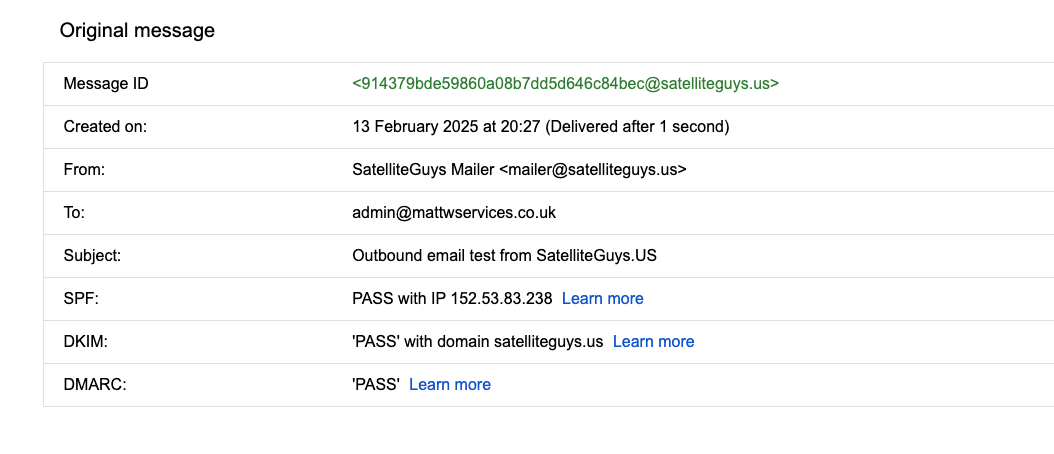Click the SPF Learn more link

coord(602,298)
